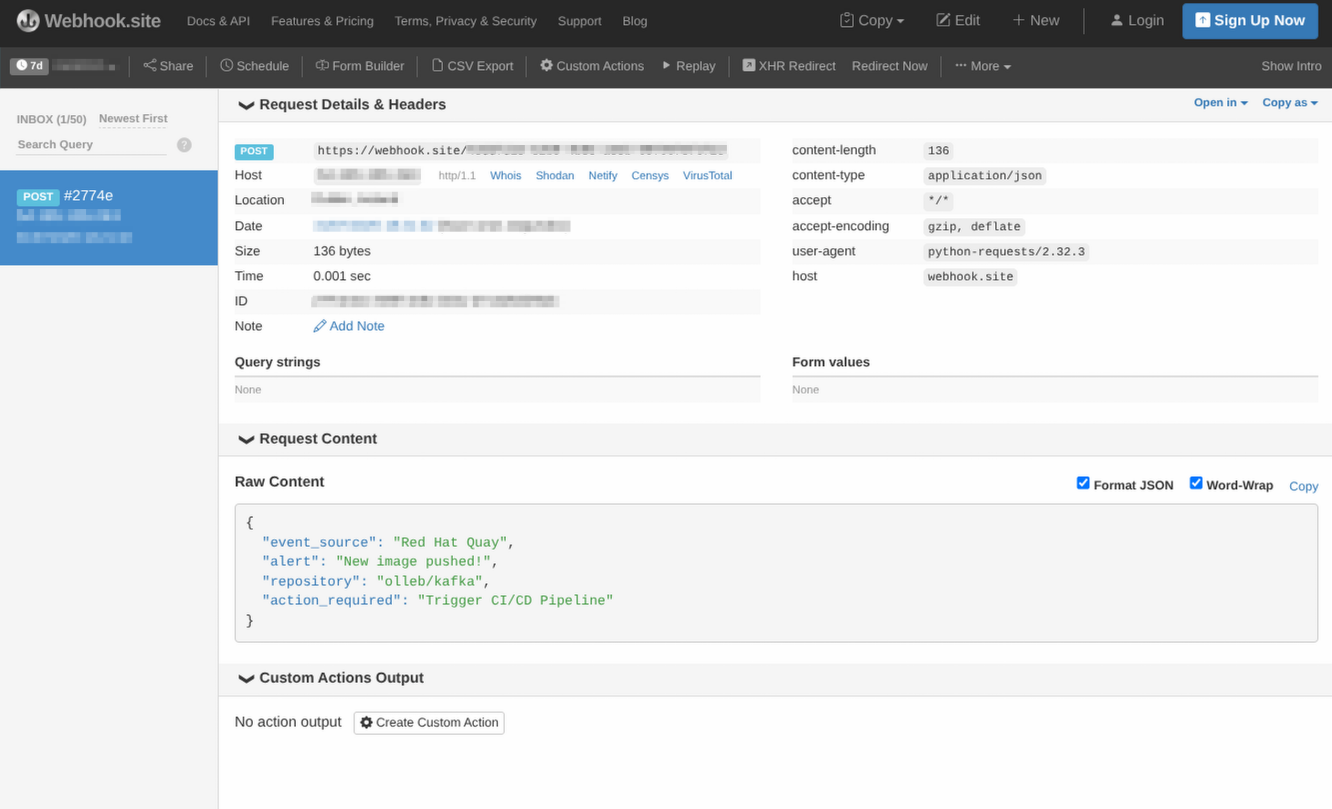
Task: Open Features & Pricing
Action: [322, 21]
